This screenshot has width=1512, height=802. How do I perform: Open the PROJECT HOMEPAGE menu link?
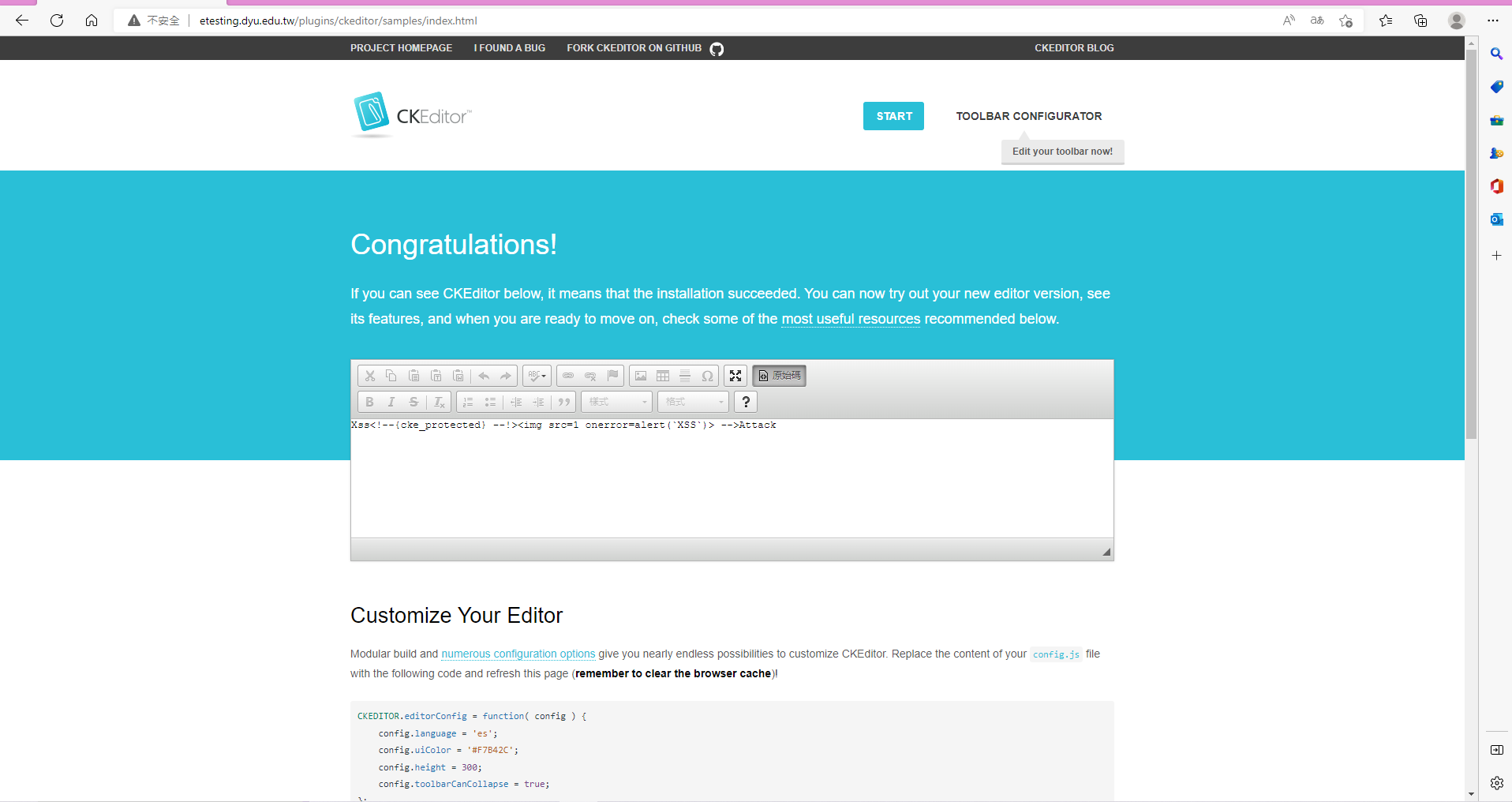click(402, 48)
